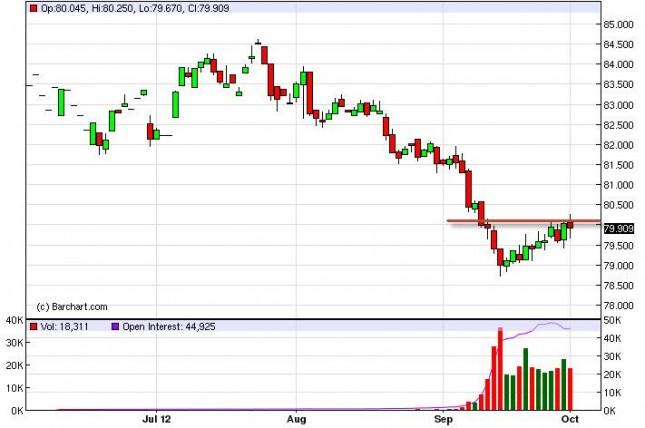Click the 82.000 price axis label

[x=618, y=145]
